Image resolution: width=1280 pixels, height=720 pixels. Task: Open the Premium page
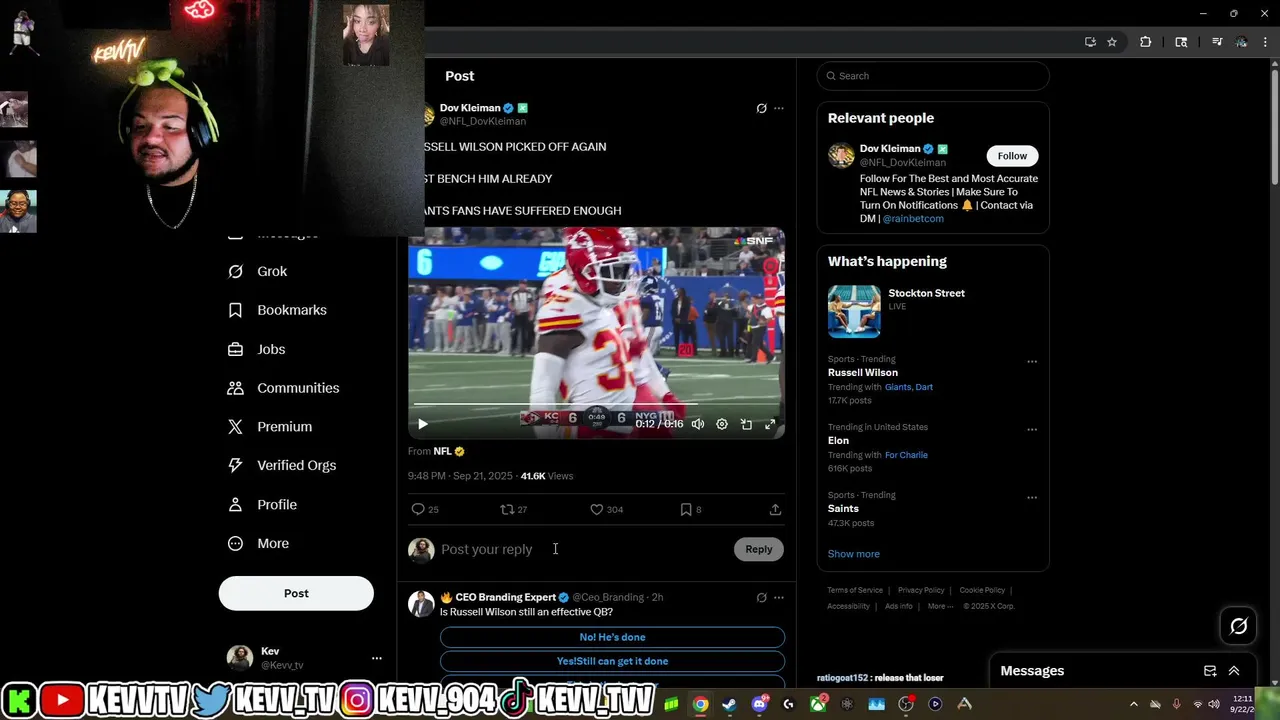(x=269, y=426)
